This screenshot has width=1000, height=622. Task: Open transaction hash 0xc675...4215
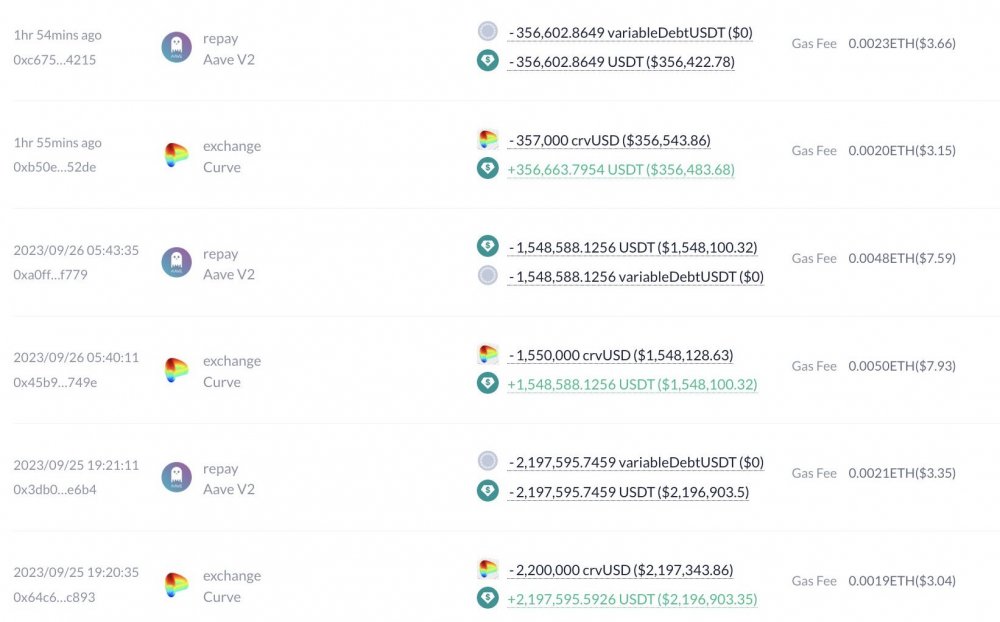pos(55,60)
